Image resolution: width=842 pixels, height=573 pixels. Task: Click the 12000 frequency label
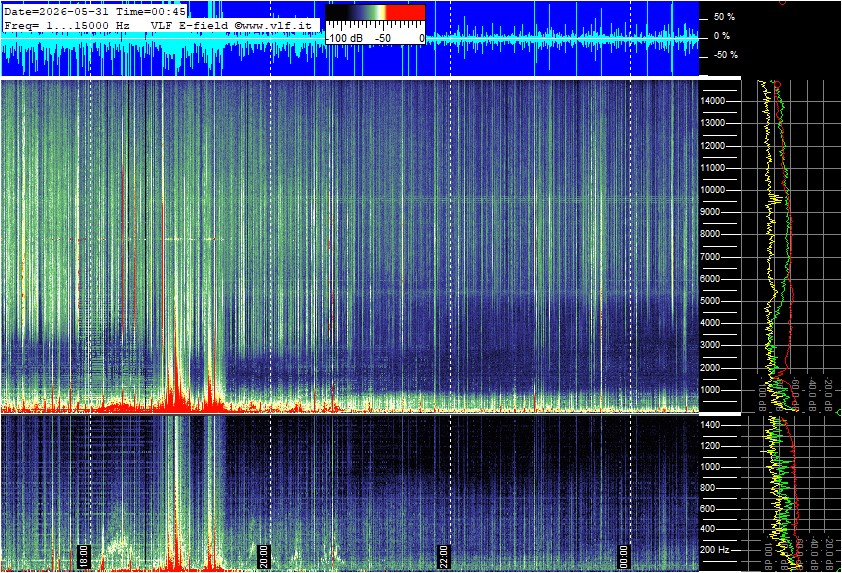tap(713, 146)
